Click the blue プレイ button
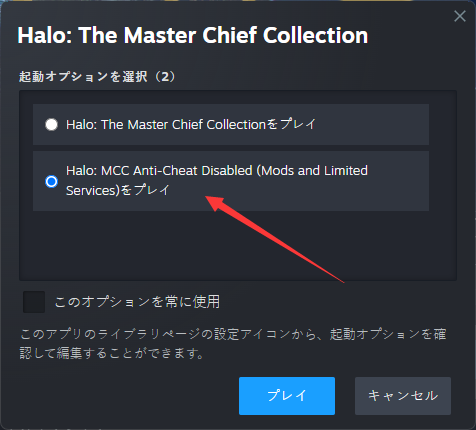Image resolution: width=476 pixels, height=430 pixels. pyautogui.click(x=287, y=396)
